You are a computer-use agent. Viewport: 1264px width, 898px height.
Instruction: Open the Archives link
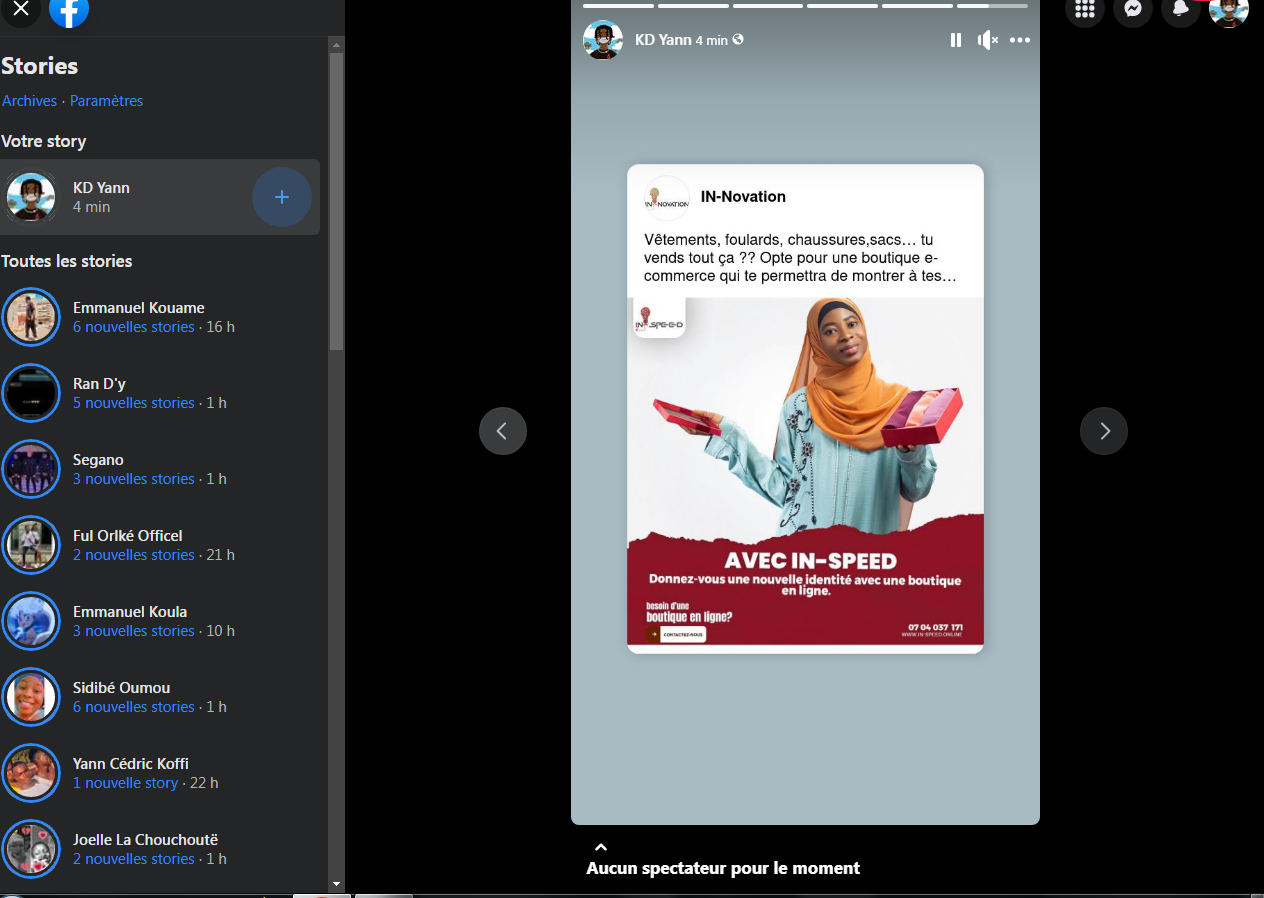click(29, 101)
